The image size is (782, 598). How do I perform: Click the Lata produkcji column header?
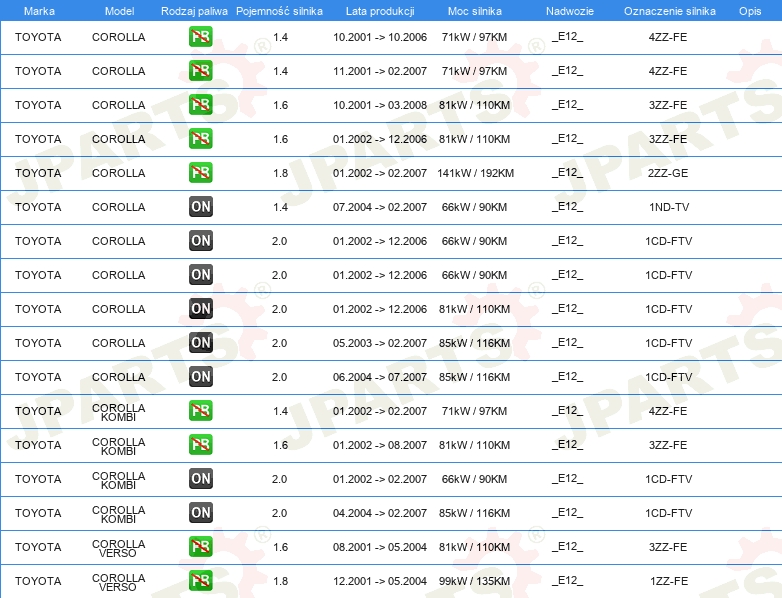pos(380,11)
